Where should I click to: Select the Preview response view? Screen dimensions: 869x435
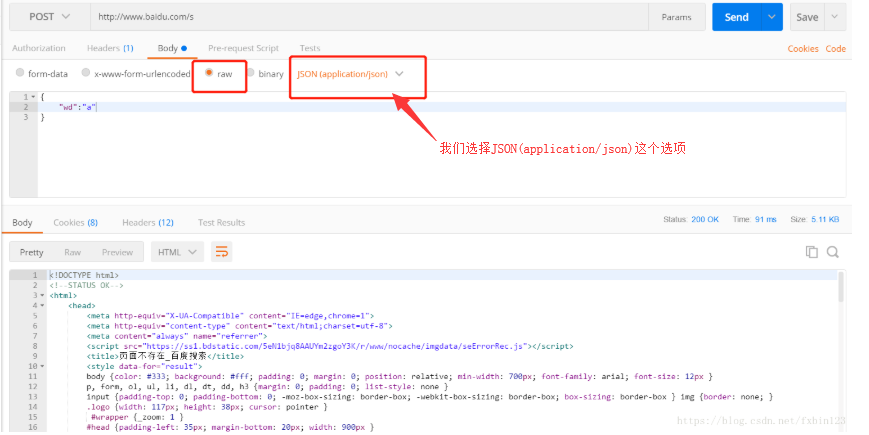[117, 252]
